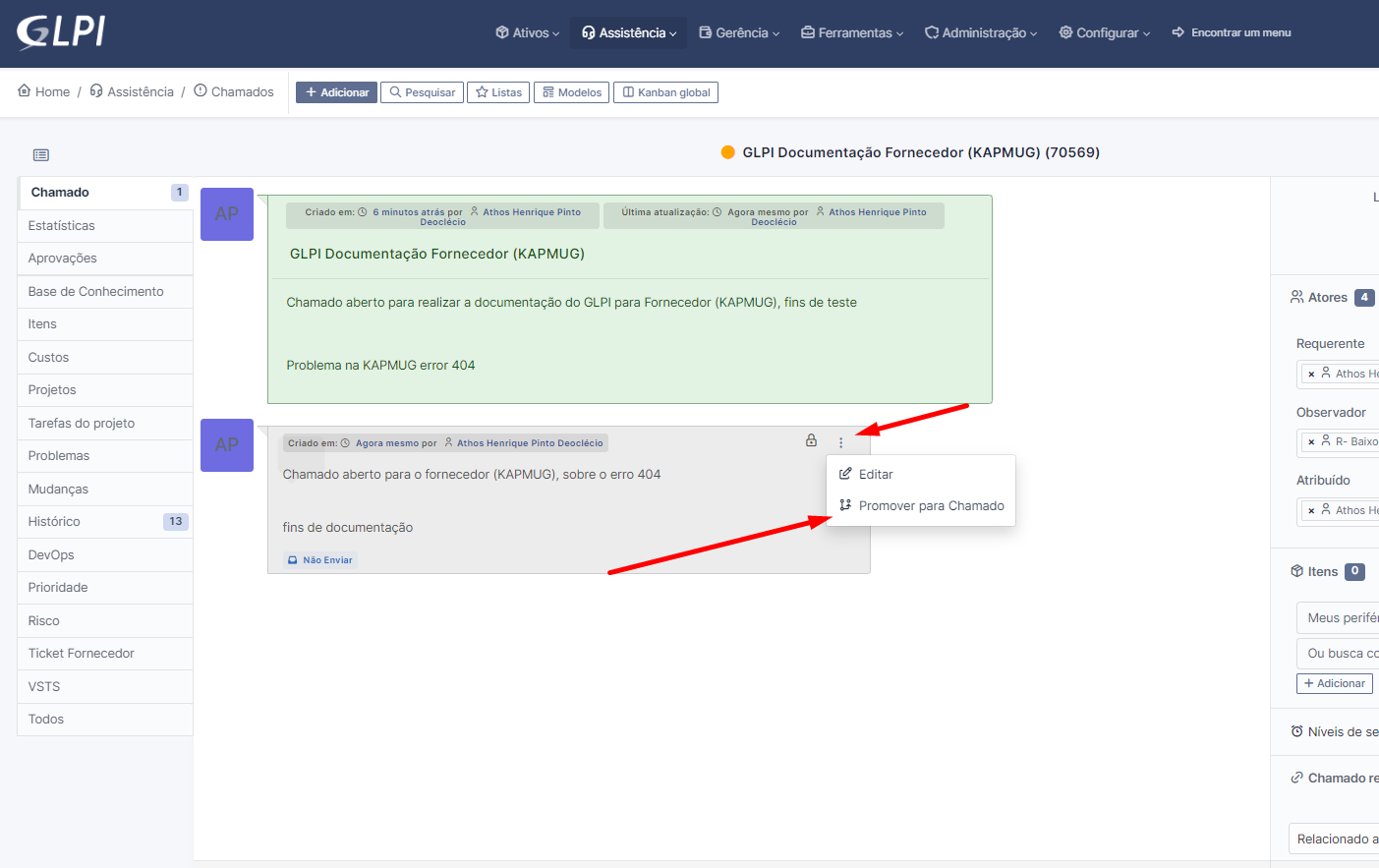This screenshot has width=1379, height=868.
Task: Select the Estatísticas tab
Action: click(105, 226)
